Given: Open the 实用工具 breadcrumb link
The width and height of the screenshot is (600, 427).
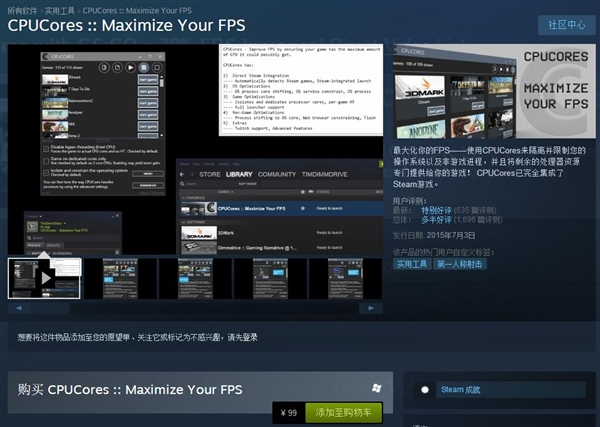Looking at the screenshot, I should tap(71, 7).
